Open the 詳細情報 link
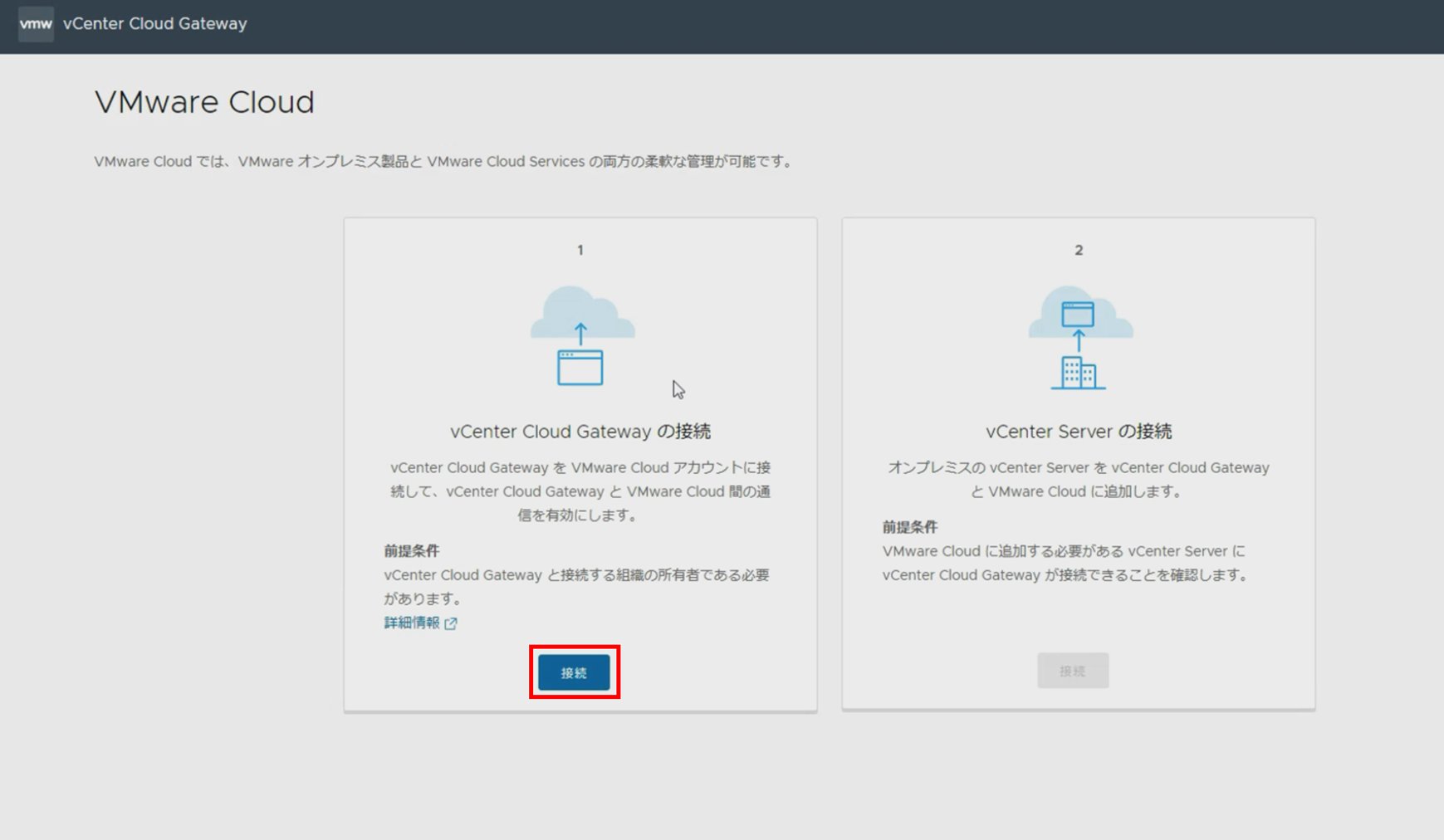1444x840 pixels. pos(412,623)
